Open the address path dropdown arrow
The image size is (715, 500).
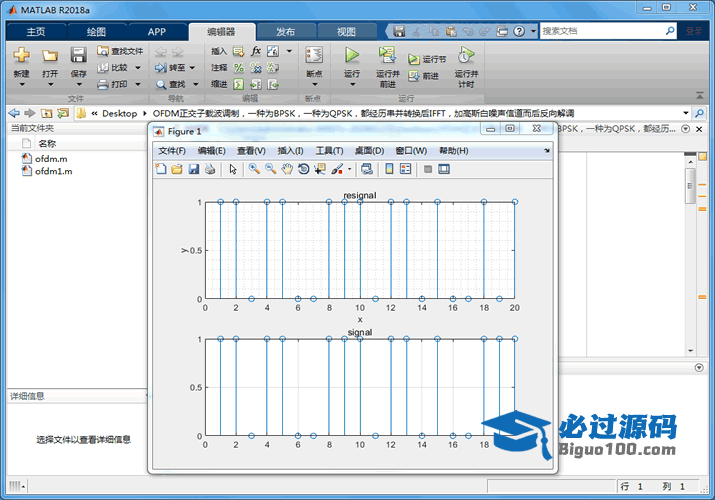click(686, 113)
